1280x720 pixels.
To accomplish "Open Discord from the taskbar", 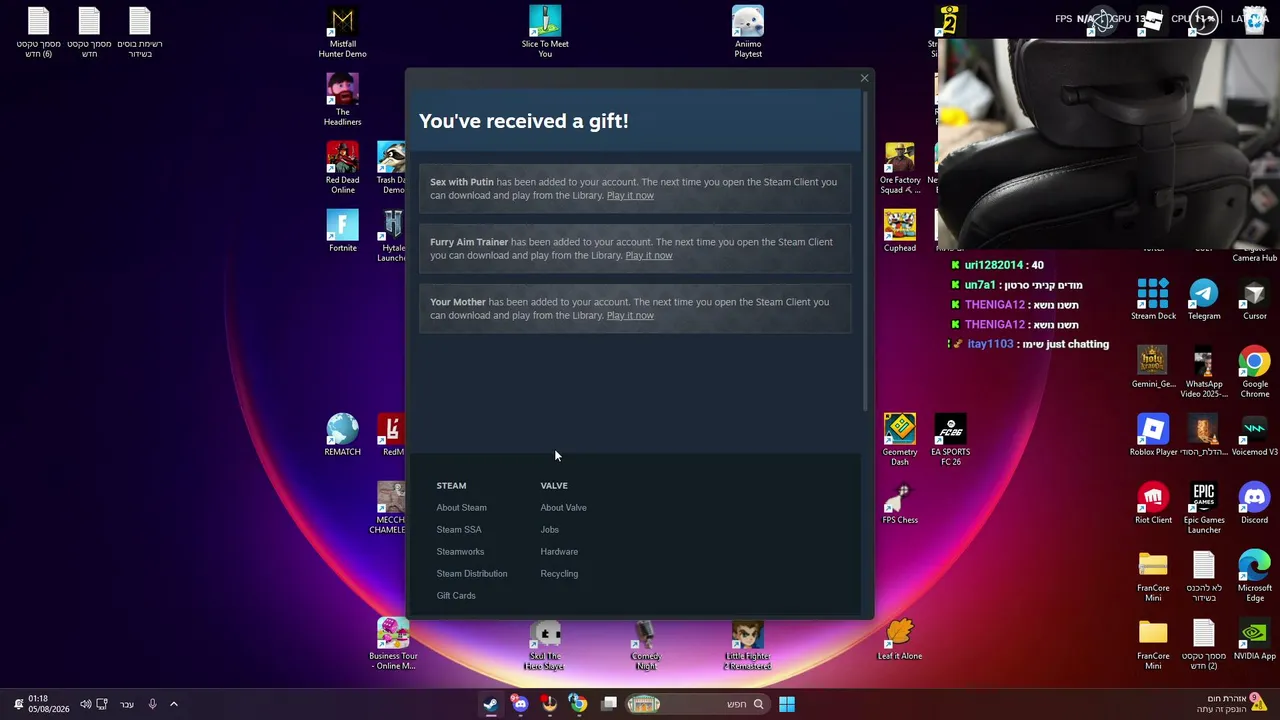I will [x=520, y=704].
